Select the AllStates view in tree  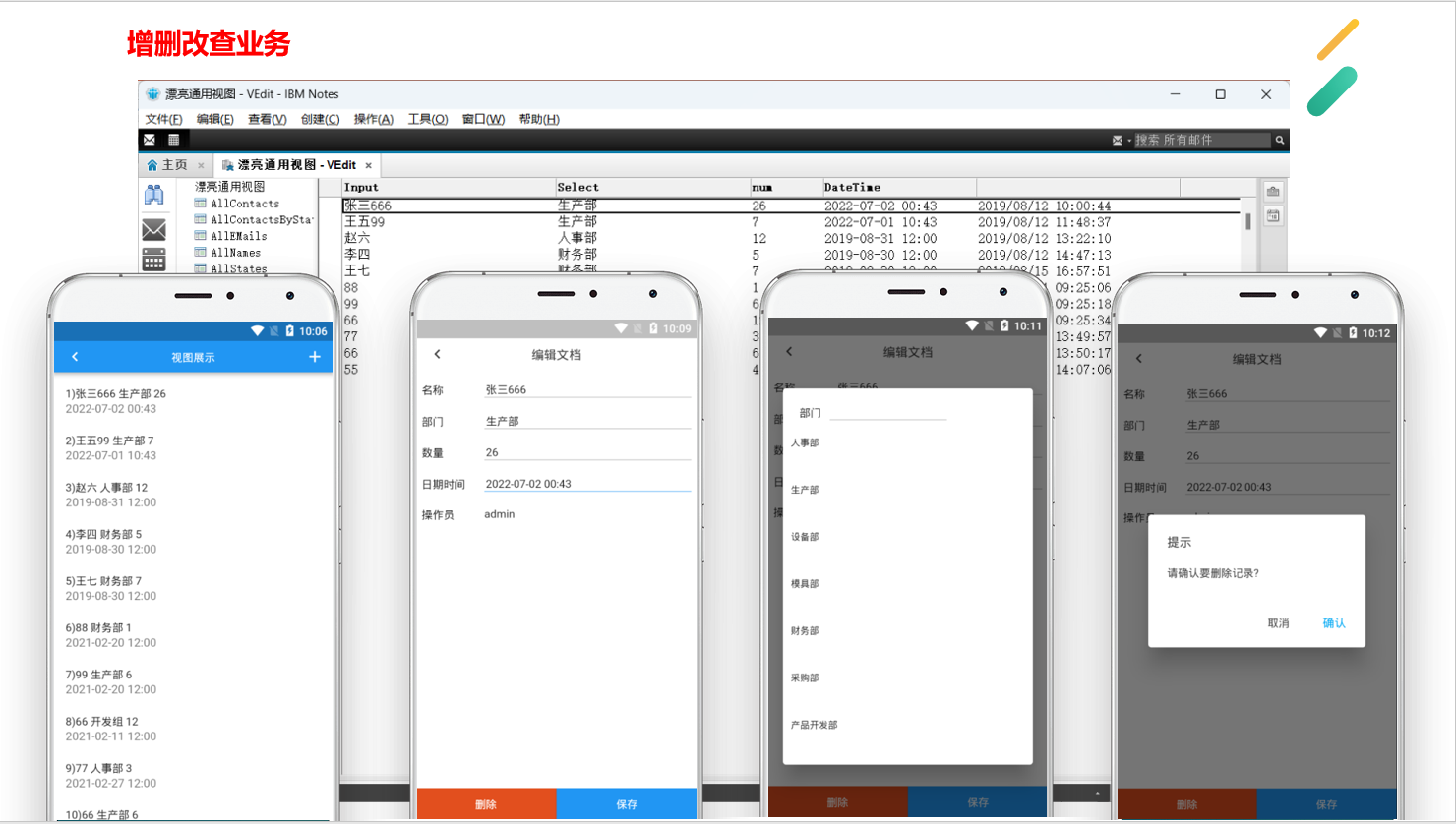point(238,268)
